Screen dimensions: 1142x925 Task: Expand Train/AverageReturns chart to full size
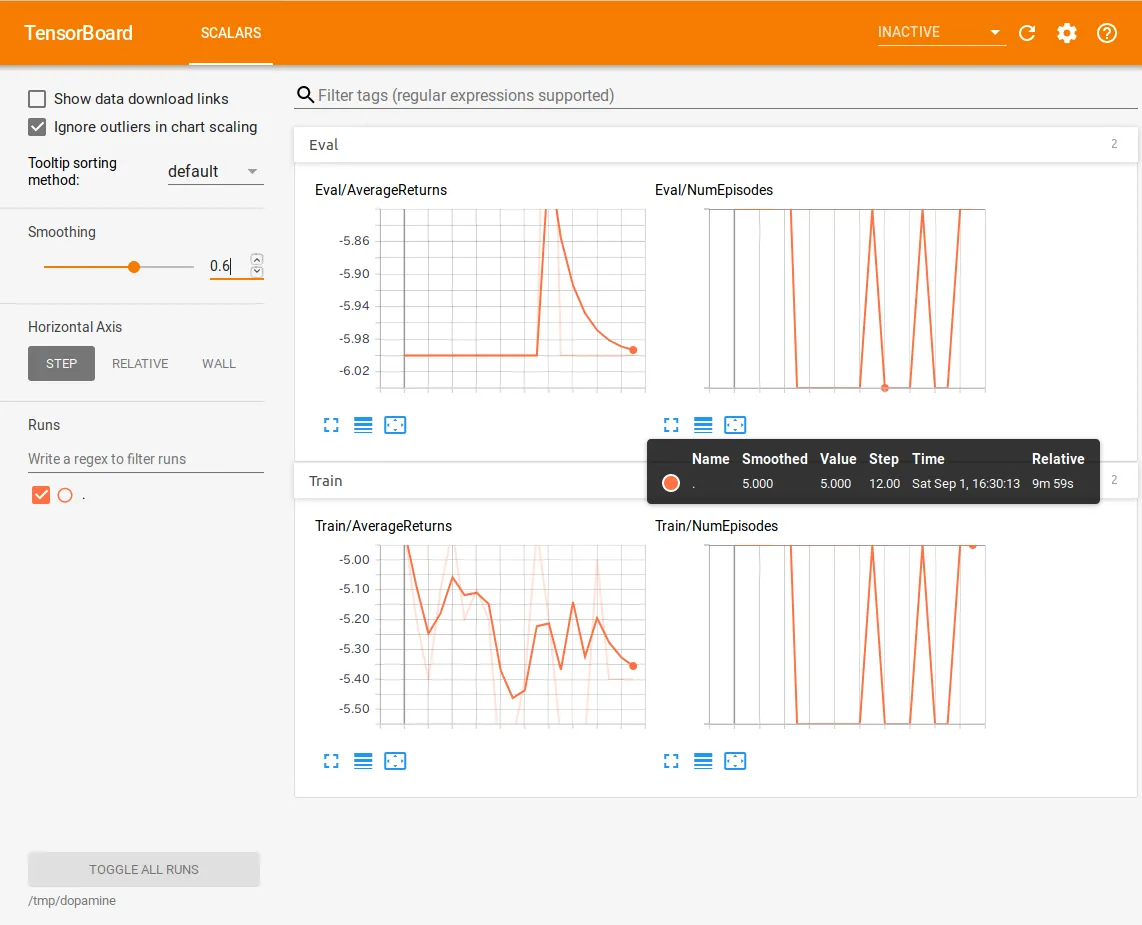[331, 761]
